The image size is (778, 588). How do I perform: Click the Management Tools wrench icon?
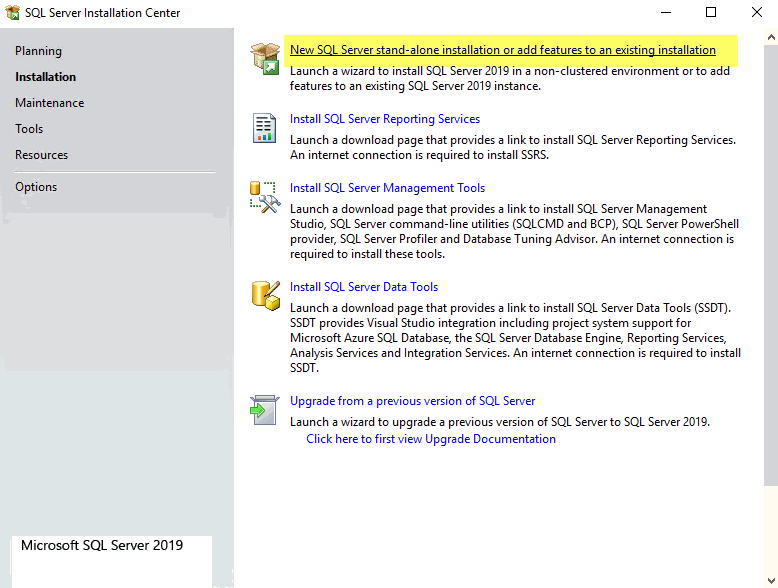265,197
